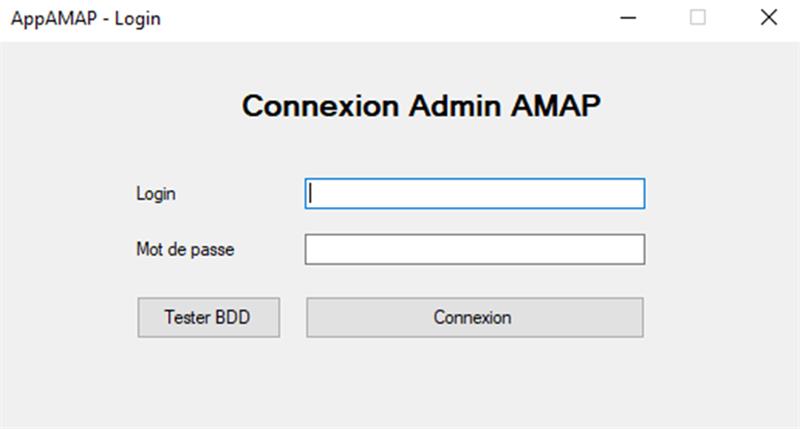Viewport: 800px width, 429px height.
Task: Click the greyed-out maximize icon
Action: point(698,18)
